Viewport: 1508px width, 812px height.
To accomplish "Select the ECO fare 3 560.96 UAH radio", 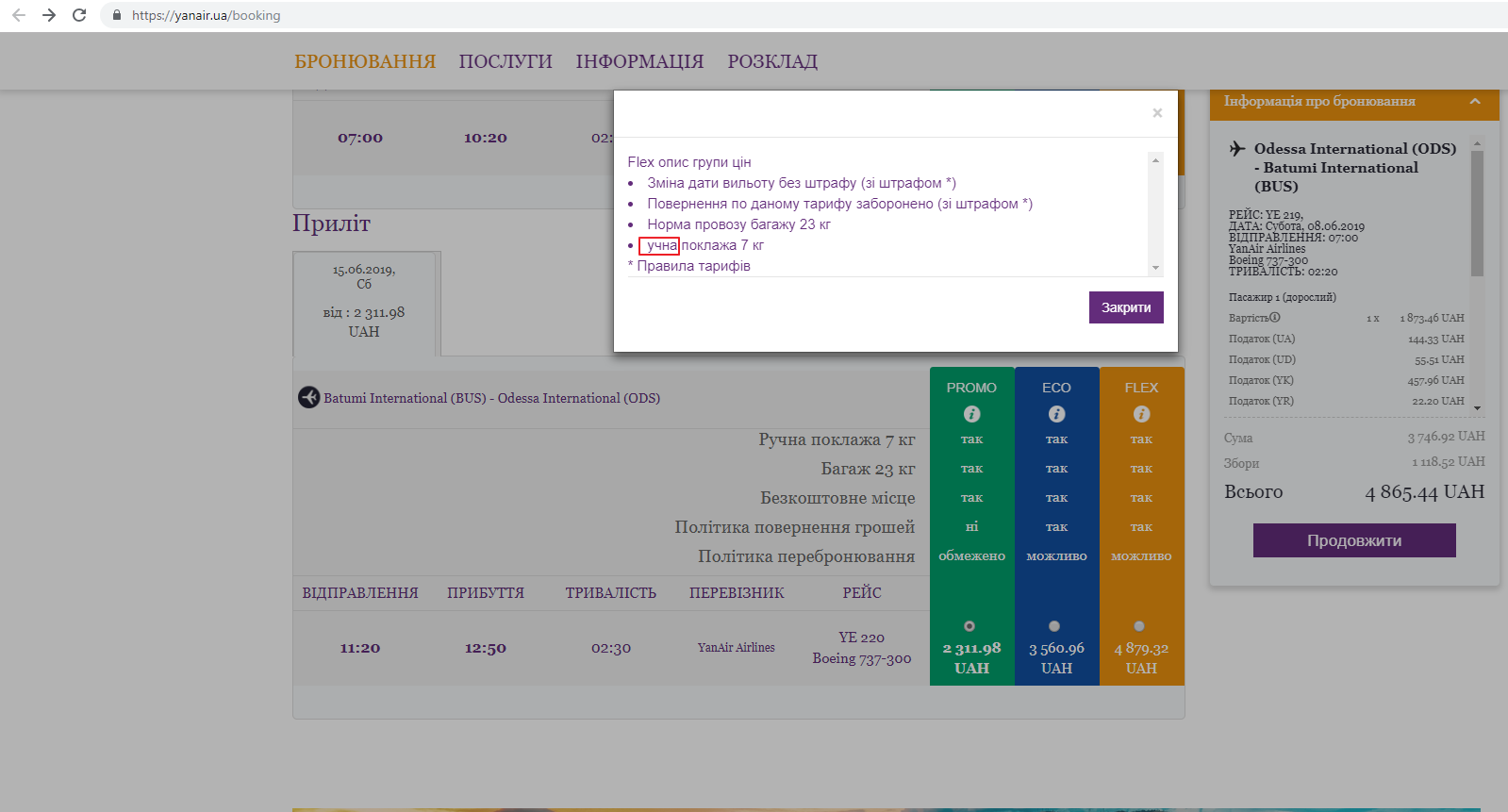I will click(1054, 626).
